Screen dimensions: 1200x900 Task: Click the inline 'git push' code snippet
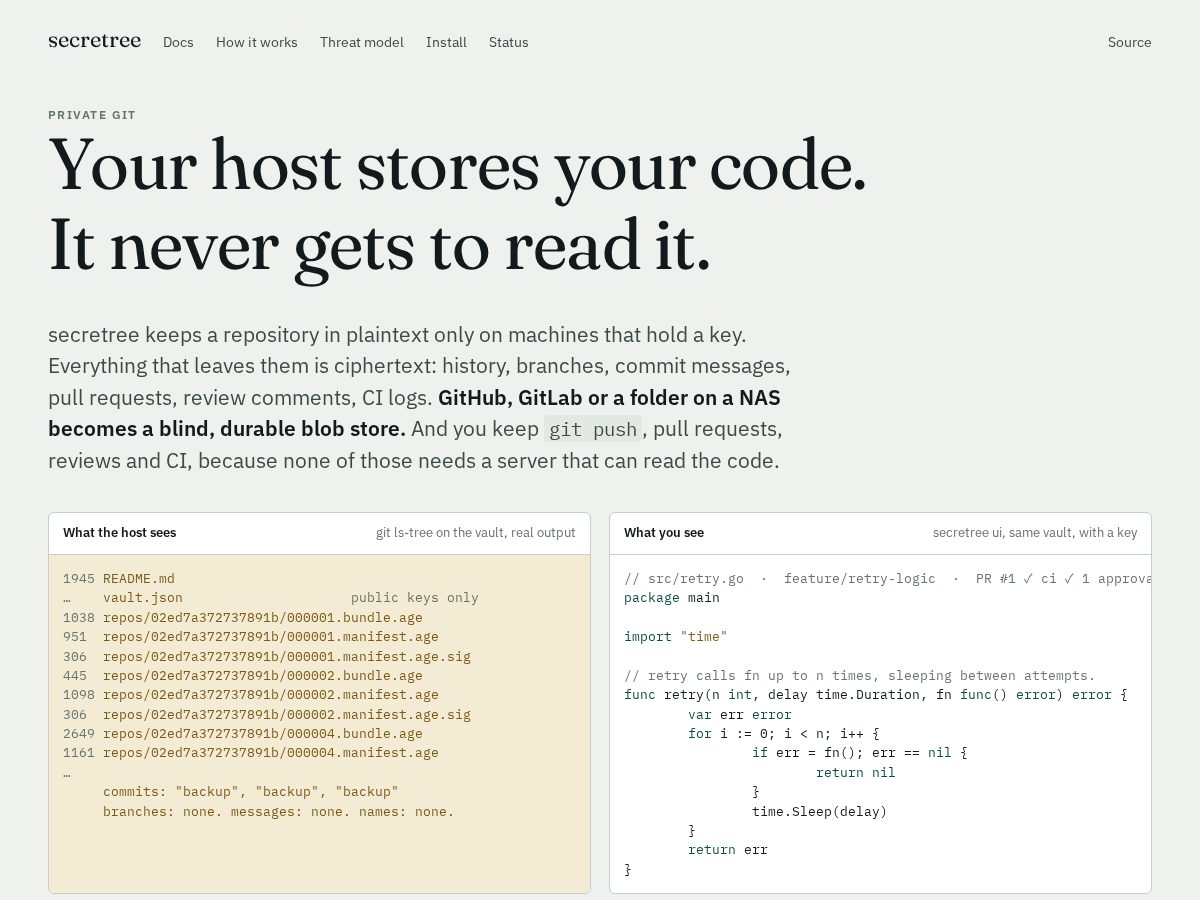point(593,429)
